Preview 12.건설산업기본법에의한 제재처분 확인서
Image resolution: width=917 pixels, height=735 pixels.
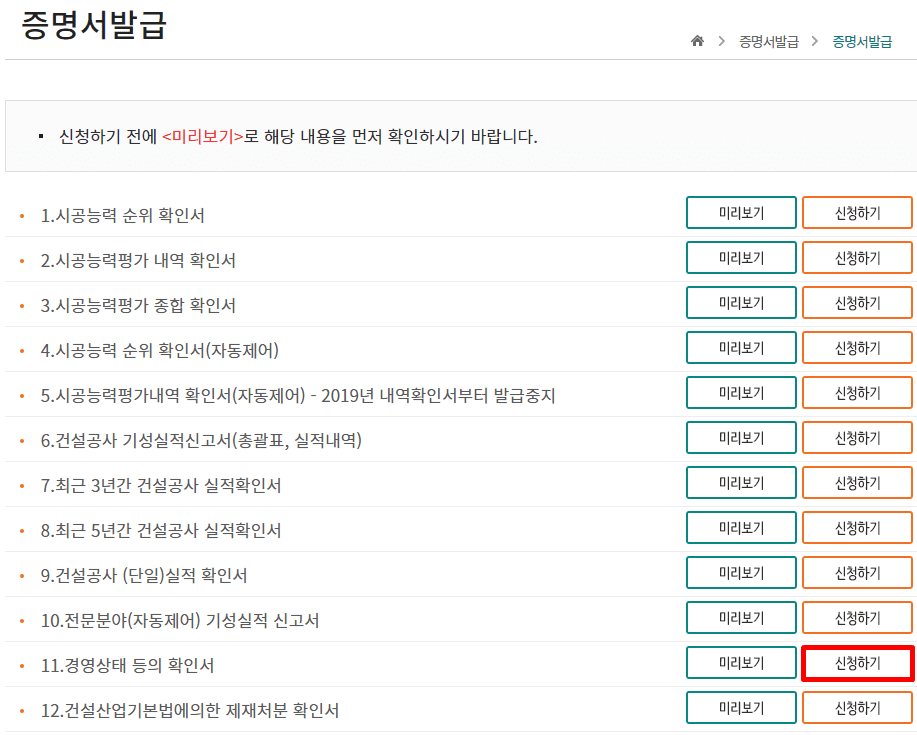click(x=741, y=708)
